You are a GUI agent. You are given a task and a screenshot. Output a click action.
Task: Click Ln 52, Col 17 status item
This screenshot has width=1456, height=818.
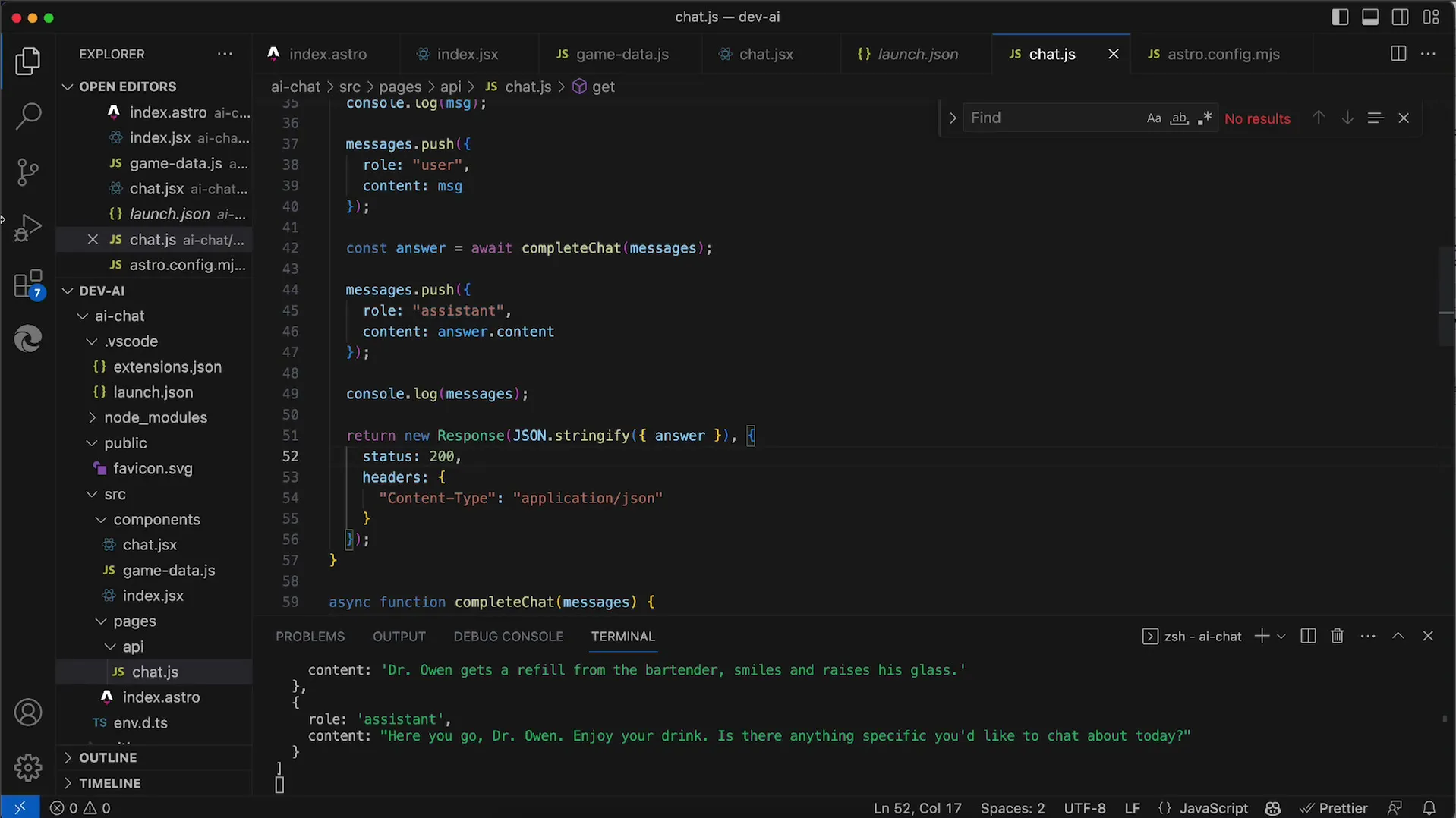coord(917,808)
